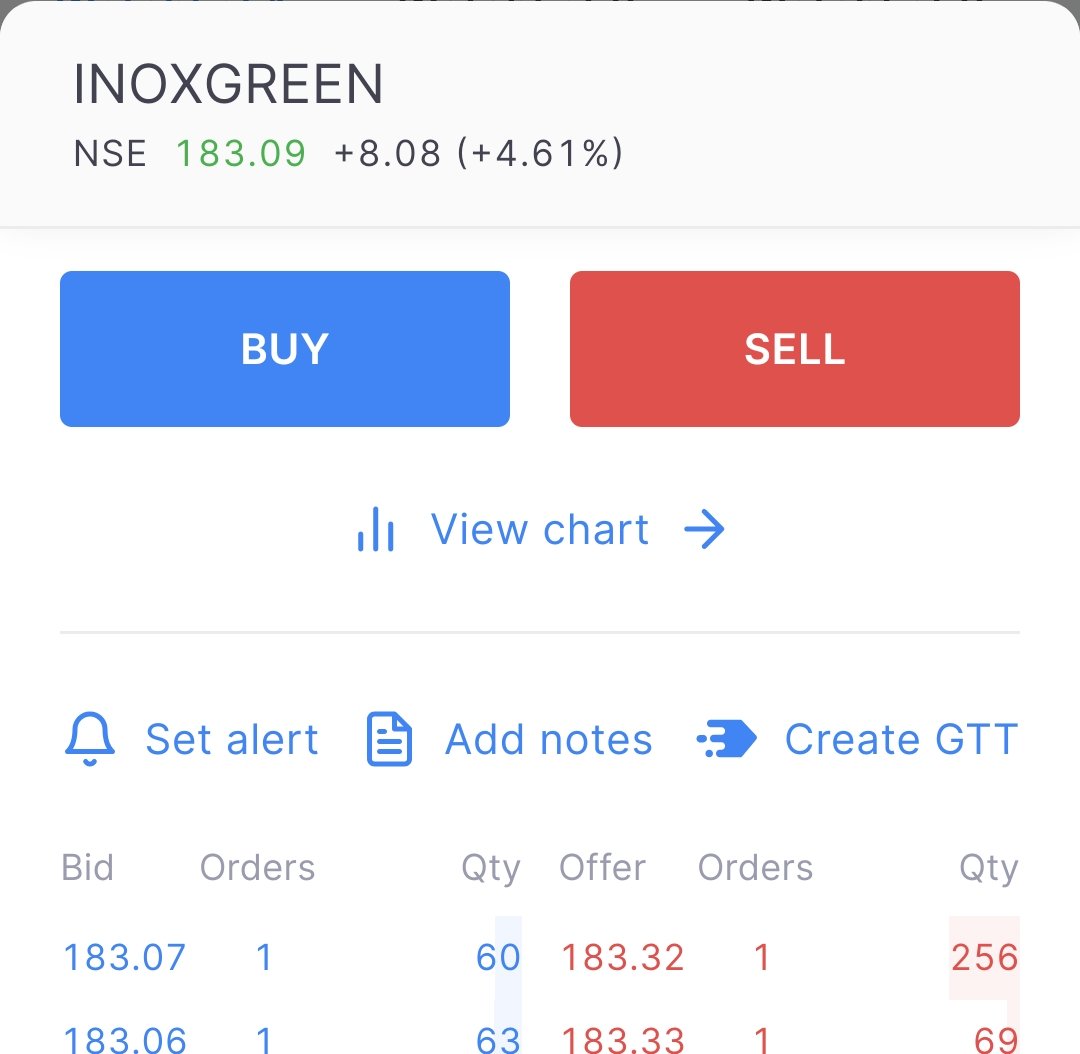Select the bid price 183.07
Viewport: 1080px width, 1054px height.
click(x=125, y=958)
